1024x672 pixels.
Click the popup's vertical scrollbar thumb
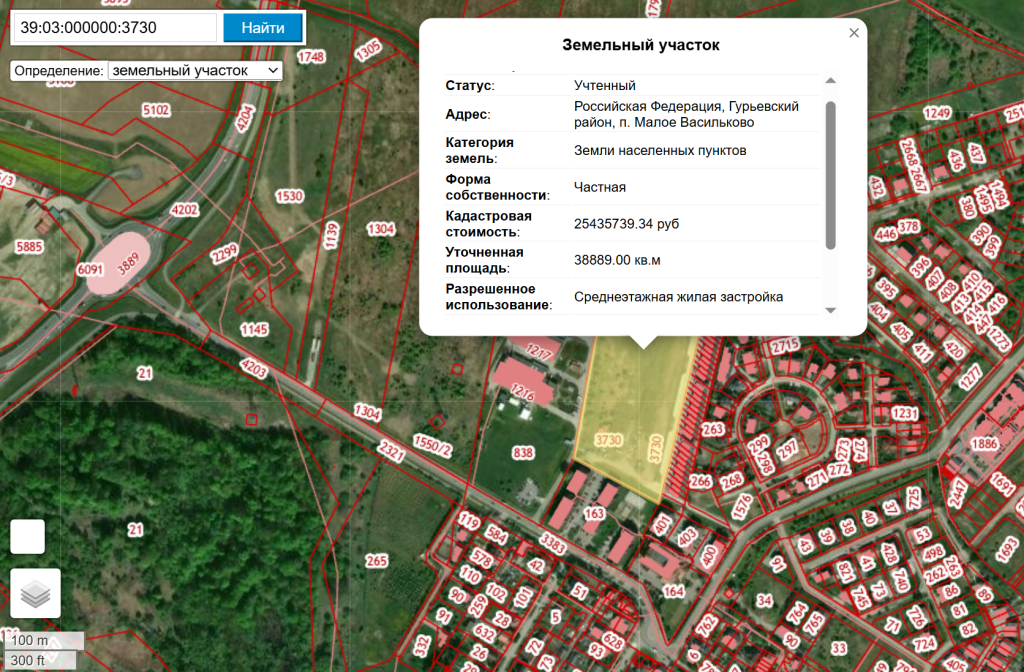click(x=830, y=175)
